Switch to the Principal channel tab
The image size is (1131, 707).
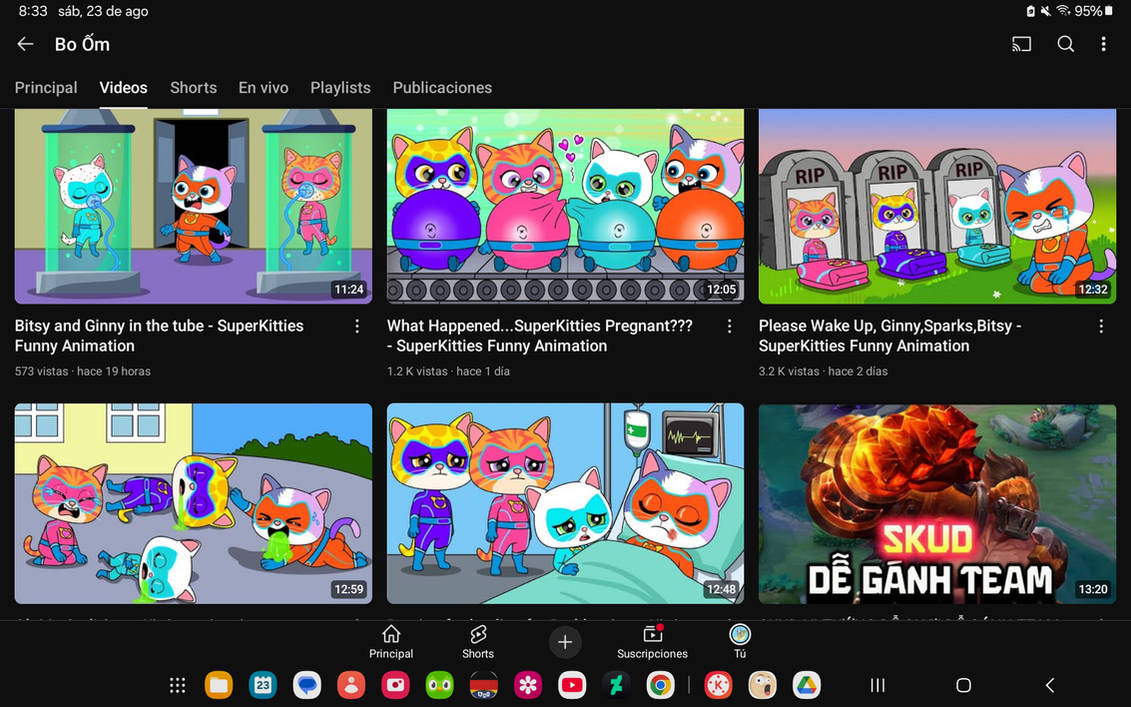click(46, 88)
